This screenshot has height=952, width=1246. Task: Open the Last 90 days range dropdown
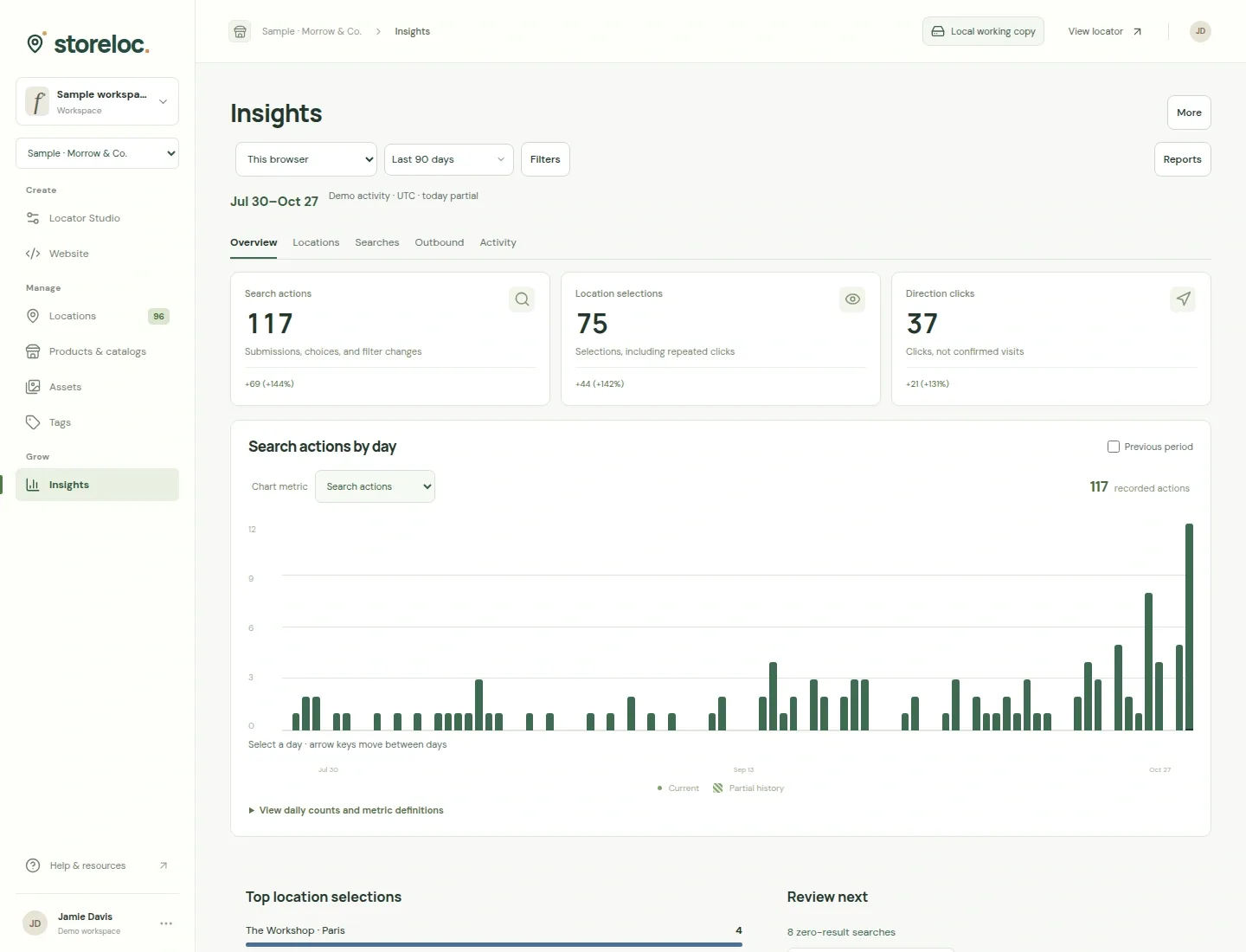[x=449, y=159]
